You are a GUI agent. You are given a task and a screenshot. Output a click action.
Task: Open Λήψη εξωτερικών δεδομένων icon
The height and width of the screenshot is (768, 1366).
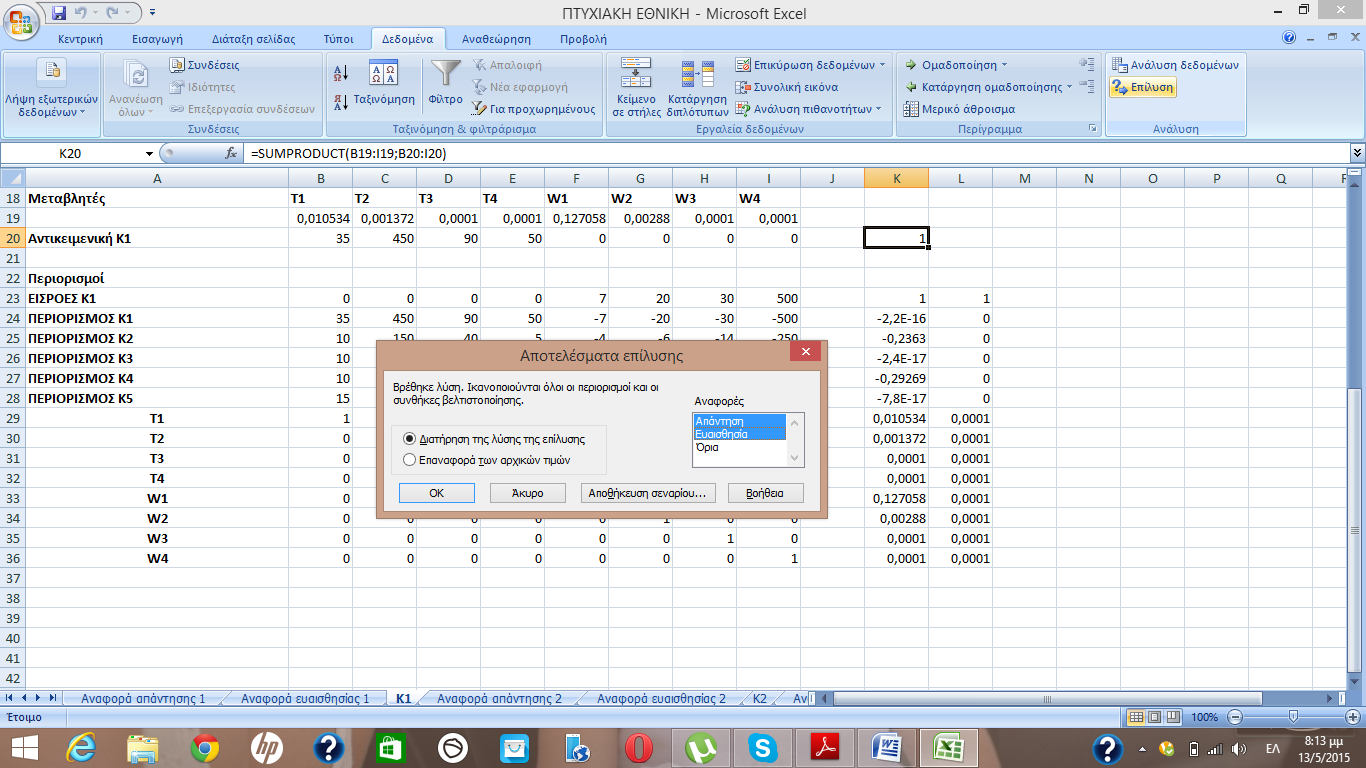tap(52, 70)
